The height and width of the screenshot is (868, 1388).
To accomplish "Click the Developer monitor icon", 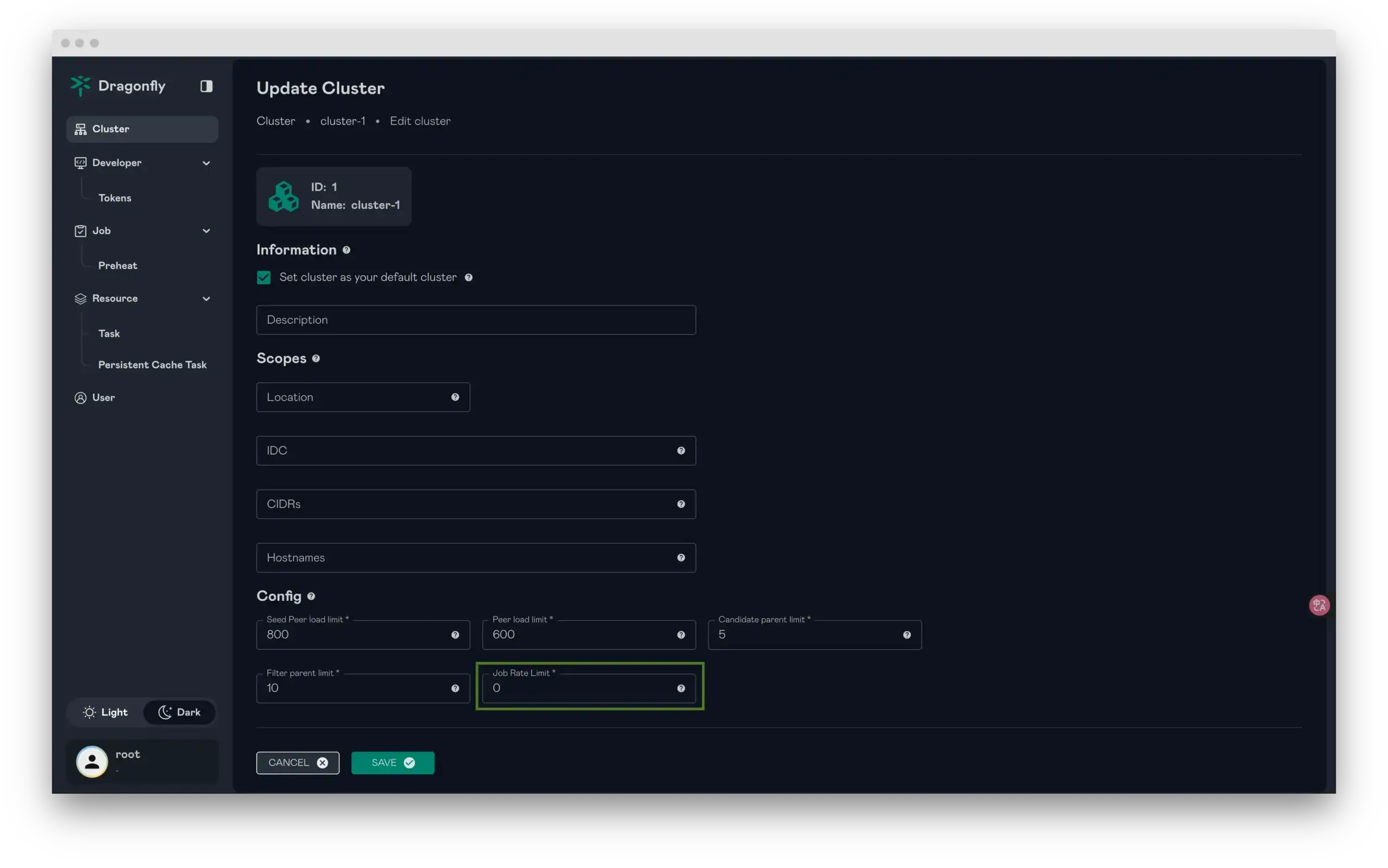I will tap(80, 163).
